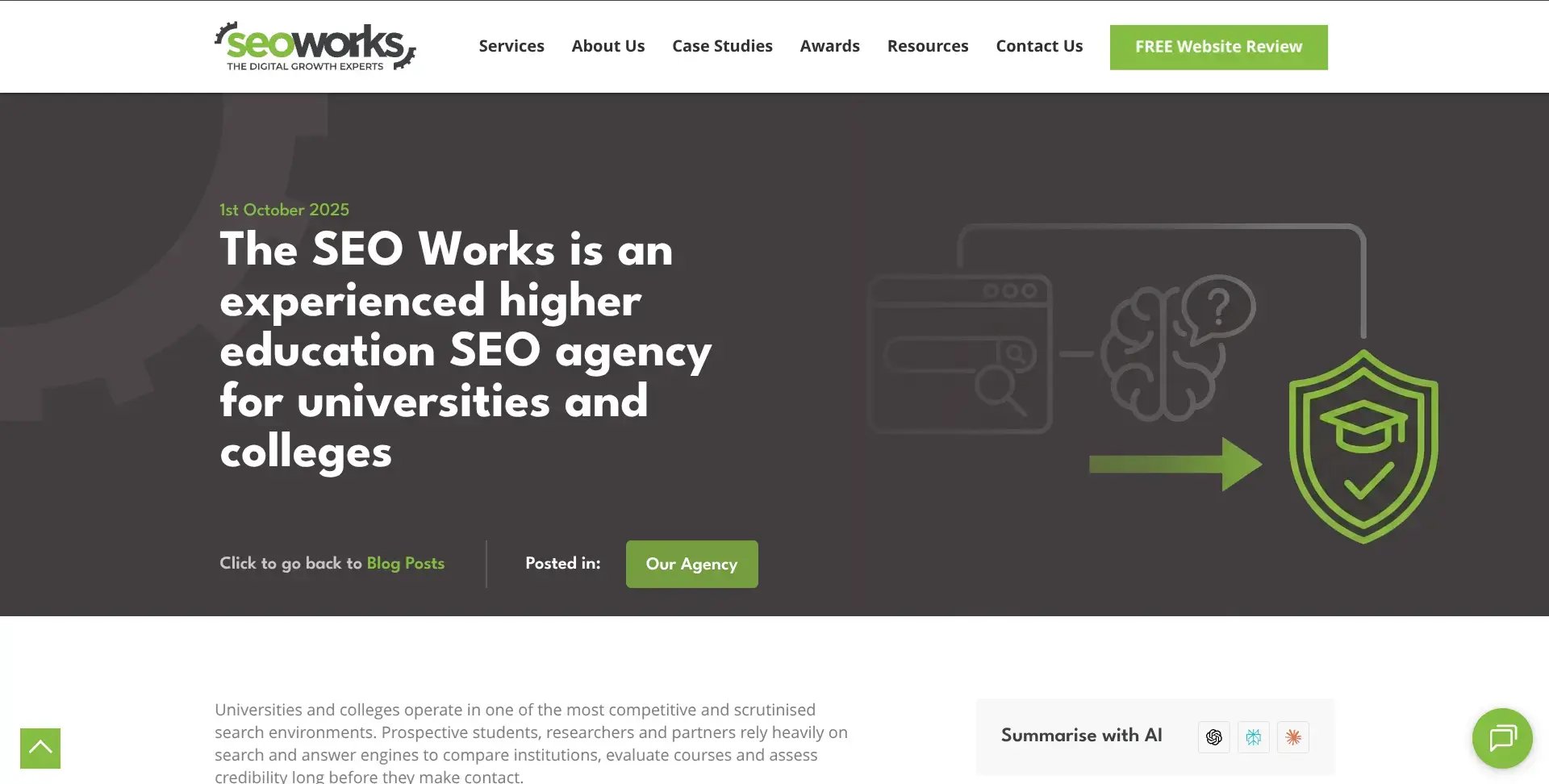Viewport: 1549px width, 784px height.
Task: Open the Awards page from the menu
Action: [x=829, y=46]
